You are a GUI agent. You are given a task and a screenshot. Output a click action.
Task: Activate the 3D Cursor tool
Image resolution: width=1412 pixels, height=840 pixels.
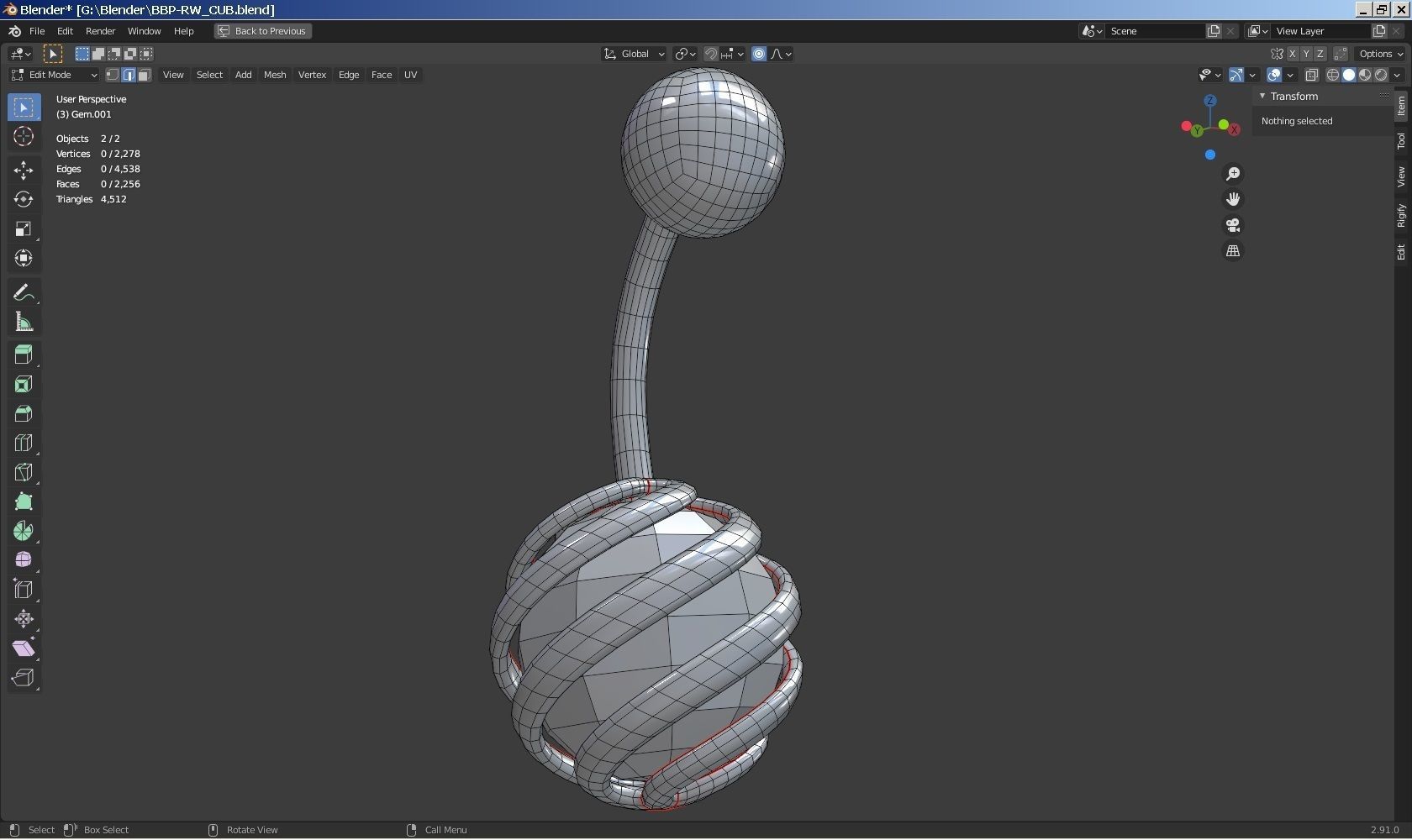(24, 137)
